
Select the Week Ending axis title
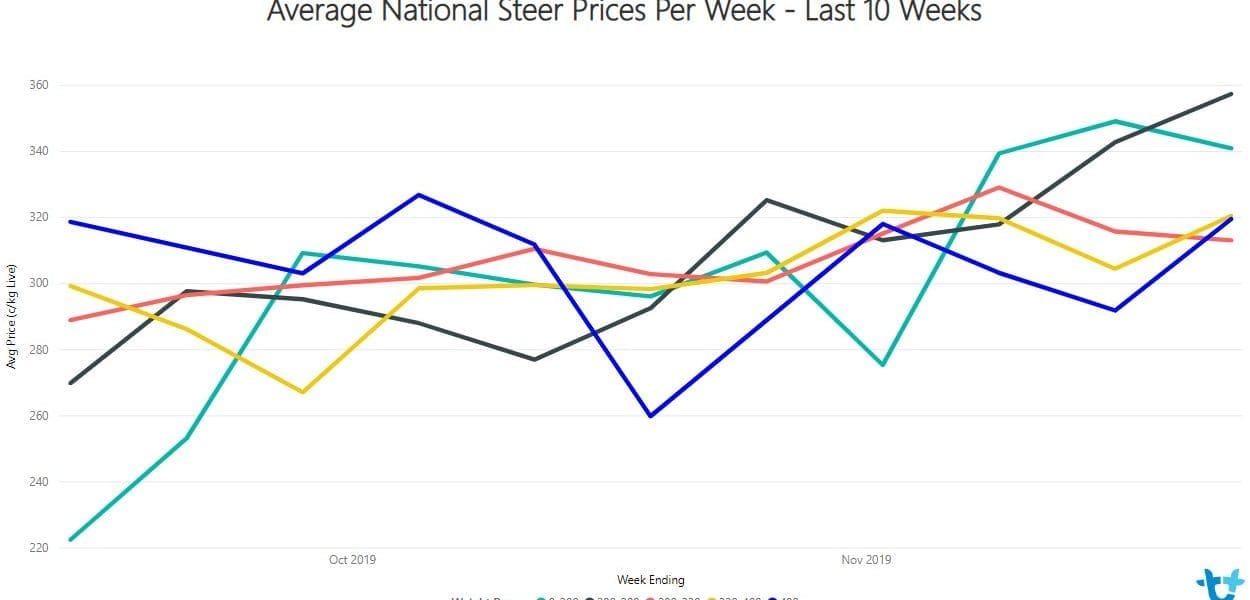(x=651, y=580)
